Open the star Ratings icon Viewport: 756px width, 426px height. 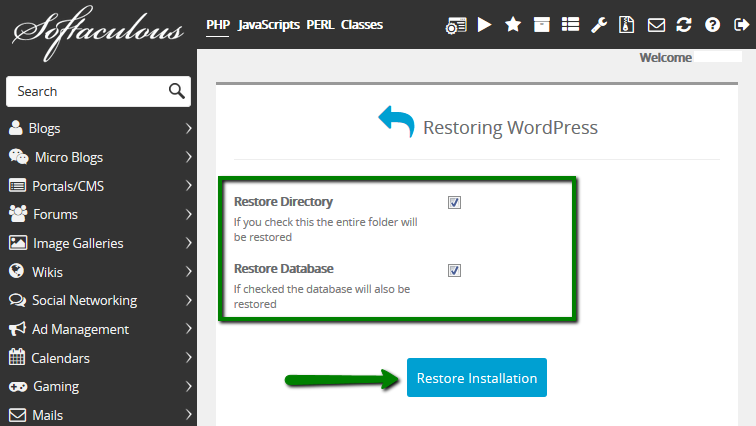[x=513, y=25]
